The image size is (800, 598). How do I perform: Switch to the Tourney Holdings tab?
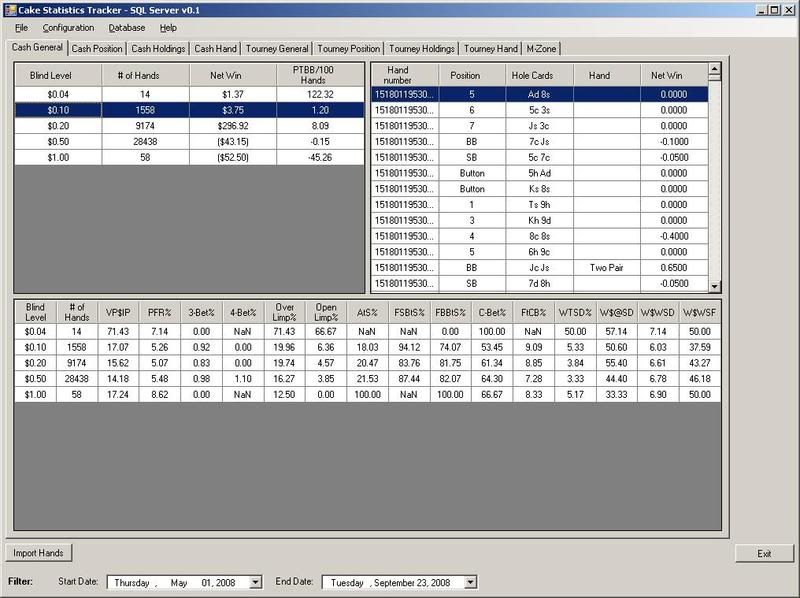tap(421, 48)
